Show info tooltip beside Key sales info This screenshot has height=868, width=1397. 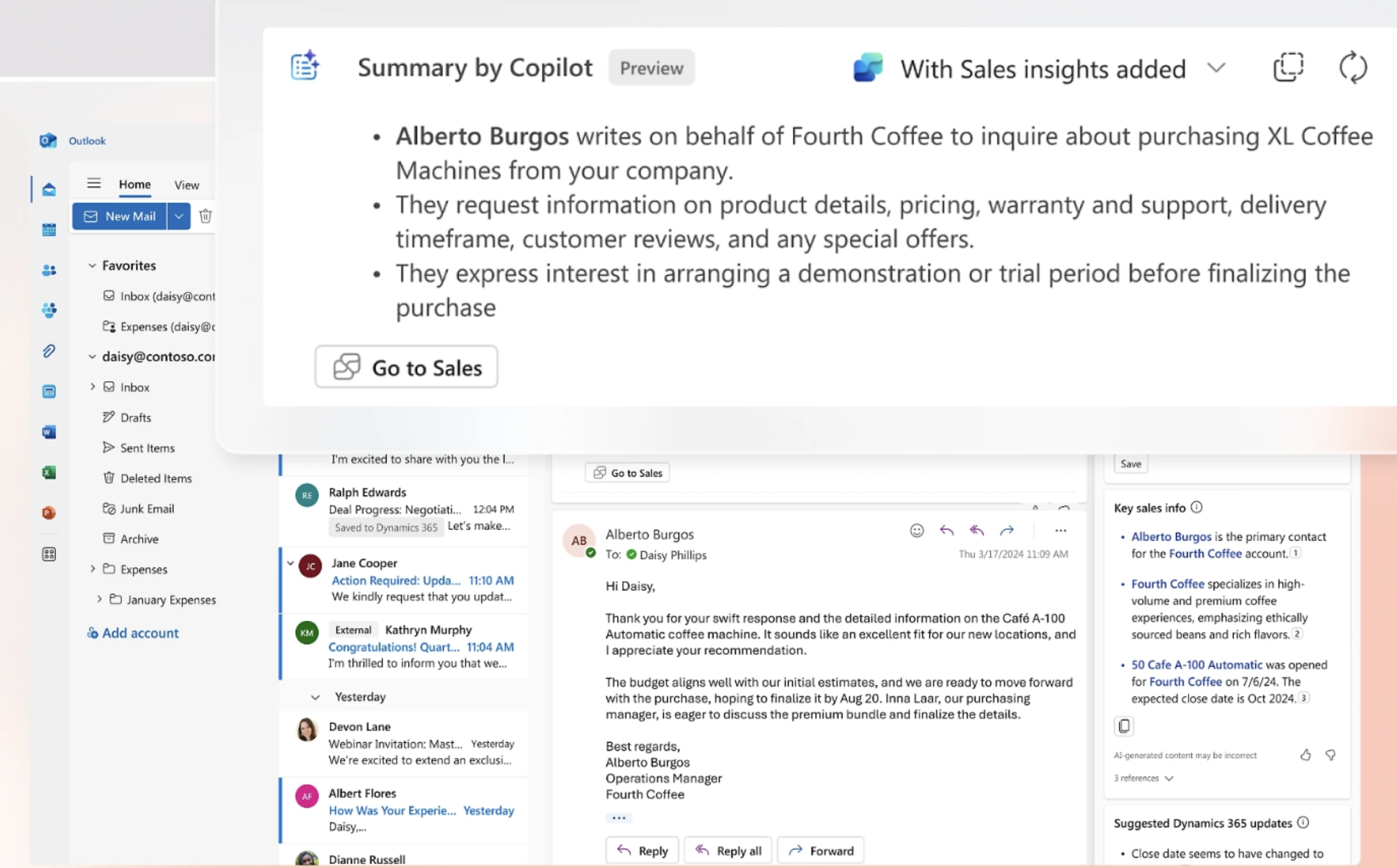pos(1196,508)
